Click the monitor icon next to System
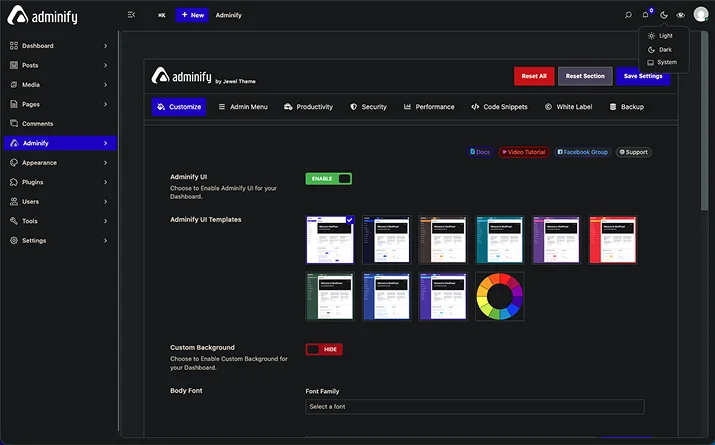The width and height of the screenshot is (715, 445). coord(651,62)
